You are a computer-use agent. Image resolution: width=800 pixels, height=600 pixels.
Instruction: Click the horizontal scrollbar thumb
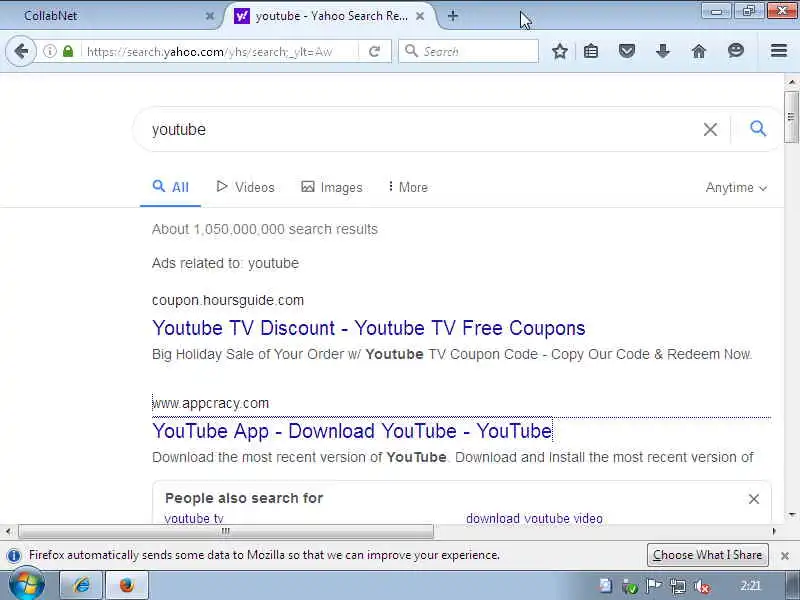point(226,532)
